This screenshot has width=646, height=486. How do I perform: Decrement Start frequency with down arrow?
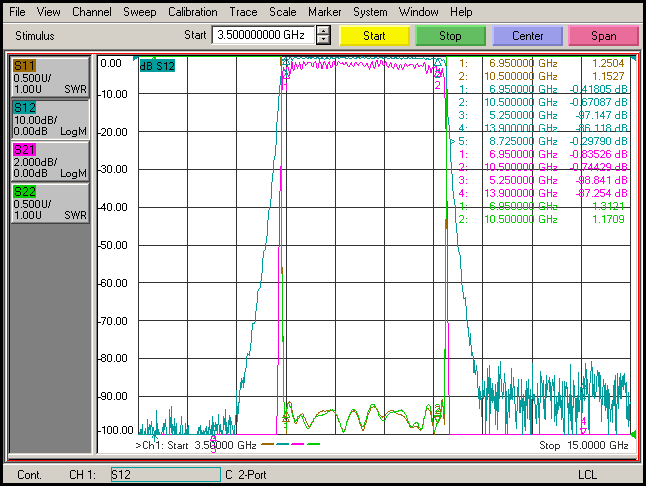[323, 40]
